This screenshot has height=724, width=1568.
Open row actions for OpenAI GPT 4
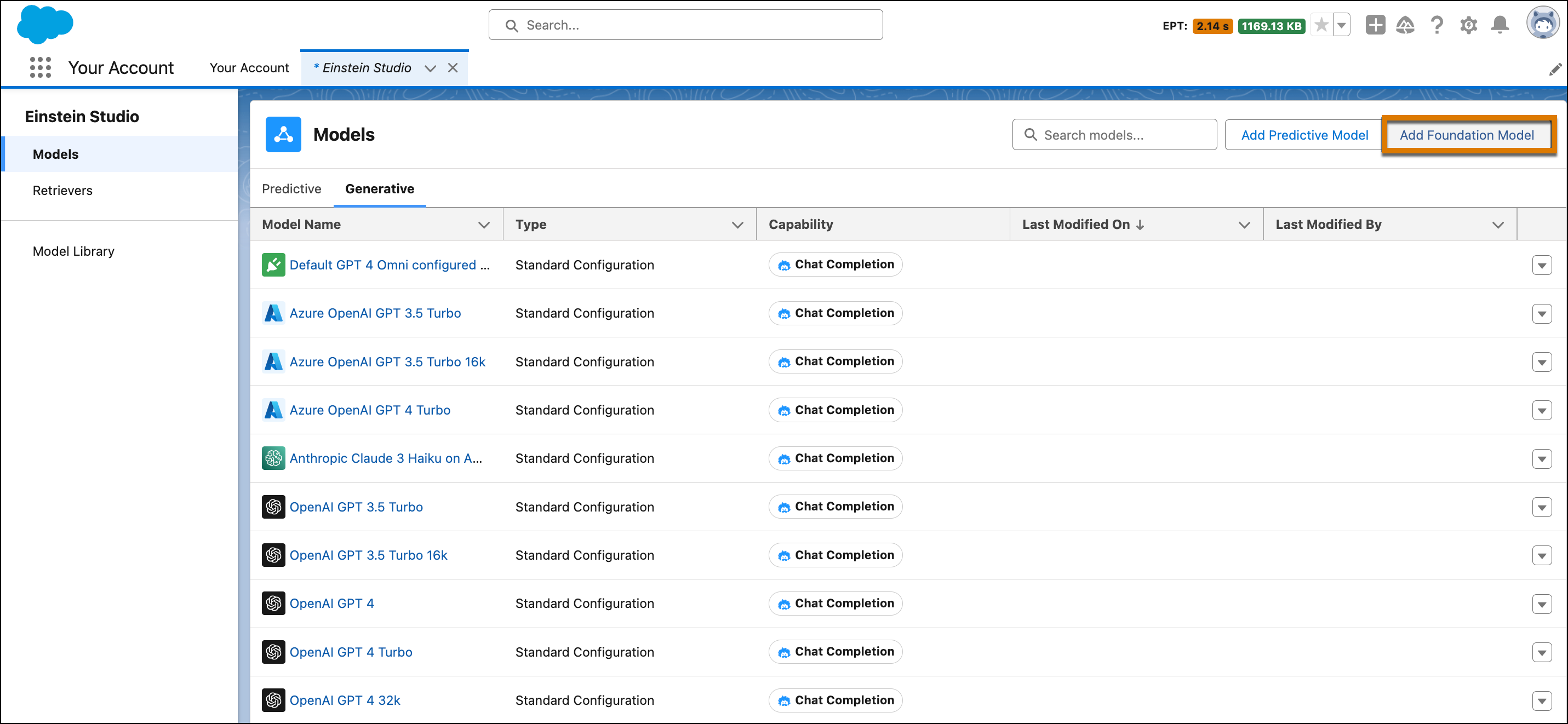1541,604
